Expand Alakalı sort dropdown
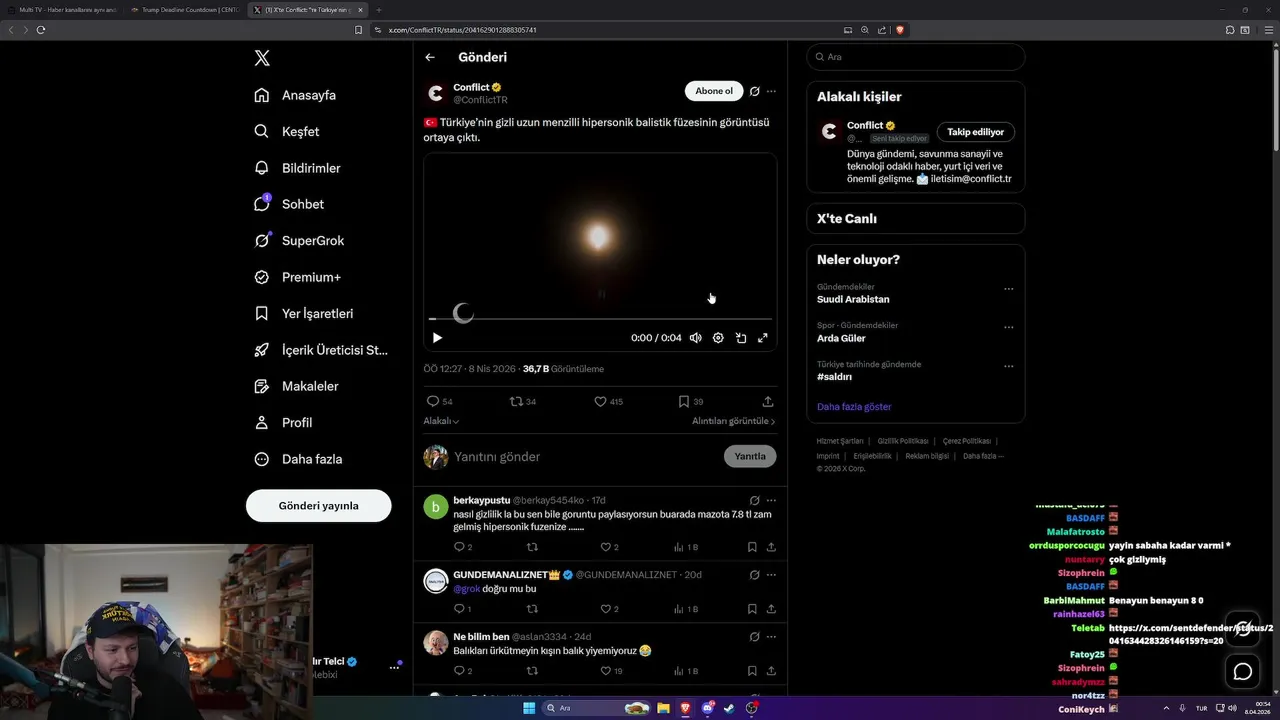Viewport: 1280px width, 720px height. click(x=441, y=421)
